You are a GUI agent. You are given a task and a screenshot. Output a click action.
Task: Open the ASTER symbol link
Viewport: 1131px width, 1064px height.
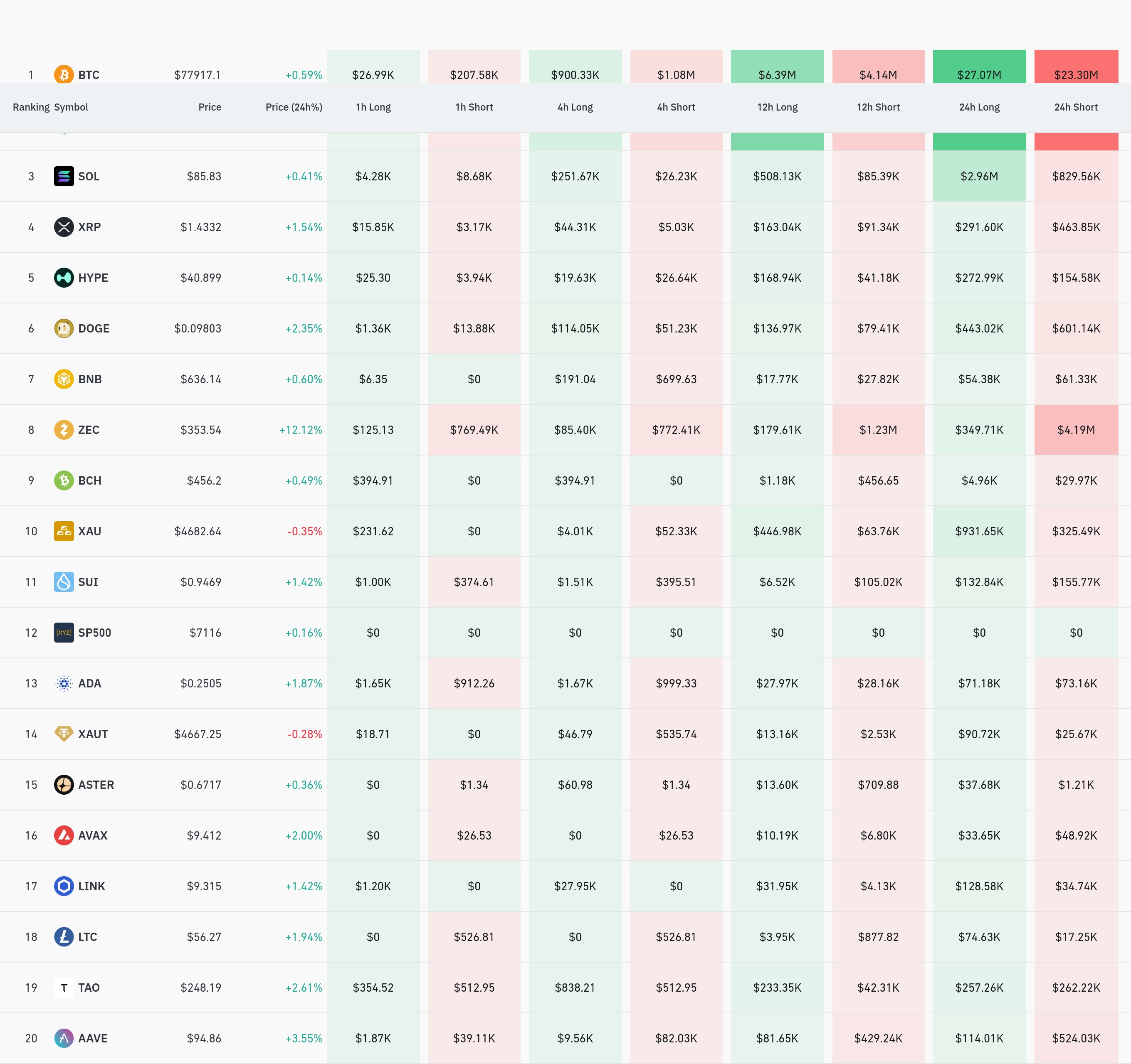tap(96, 785)
